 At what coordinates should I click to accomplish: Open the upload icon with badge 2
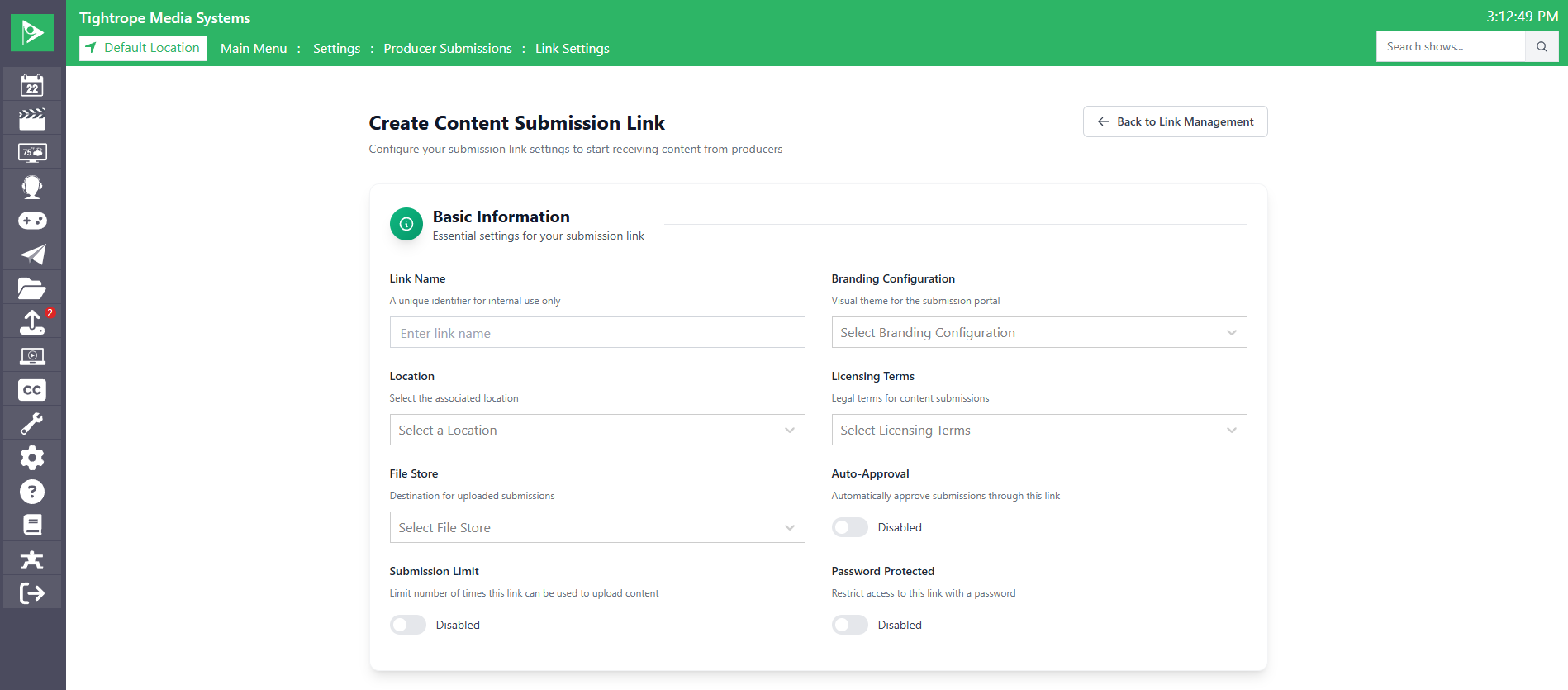32,322
